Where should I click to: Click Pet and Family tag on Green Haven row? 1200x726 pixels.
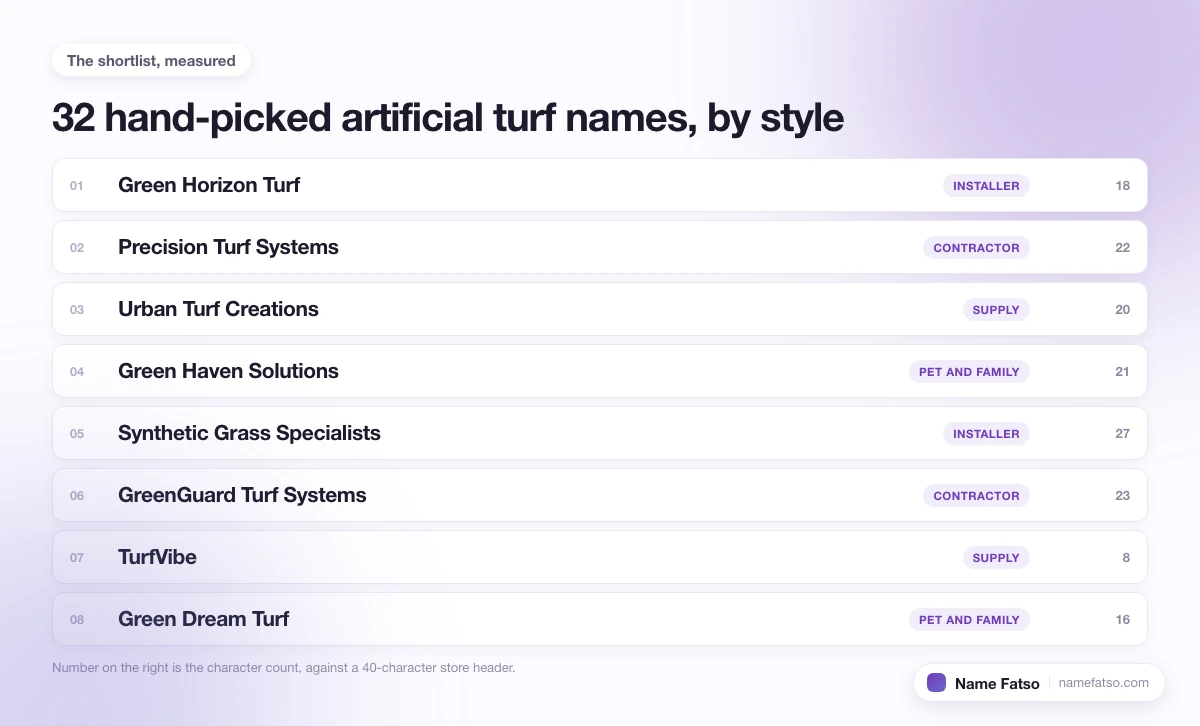(969, 371)
